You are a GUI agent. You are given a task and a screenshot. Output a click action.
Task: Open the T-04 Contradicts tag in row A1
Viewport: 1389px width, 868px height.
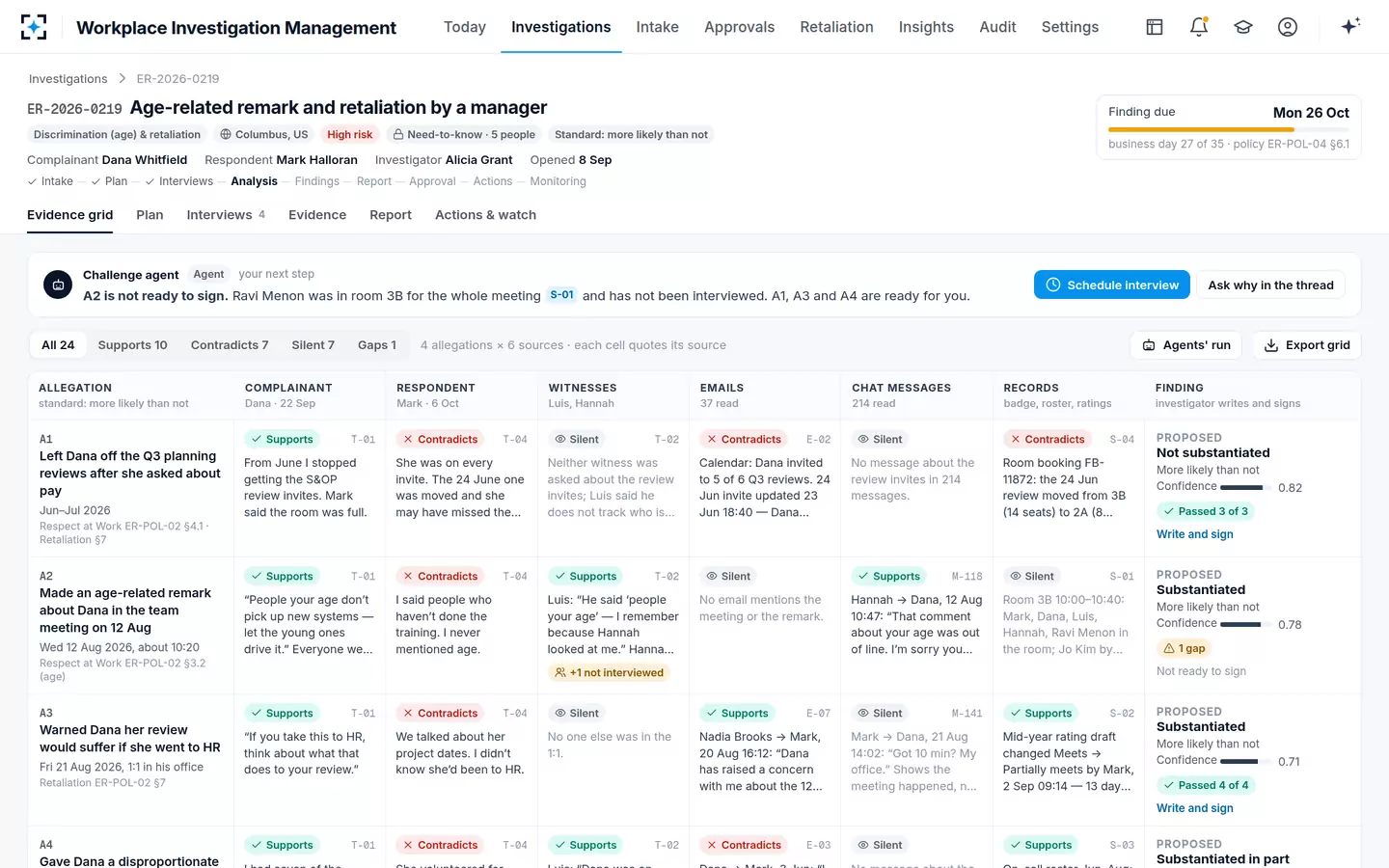440,440
